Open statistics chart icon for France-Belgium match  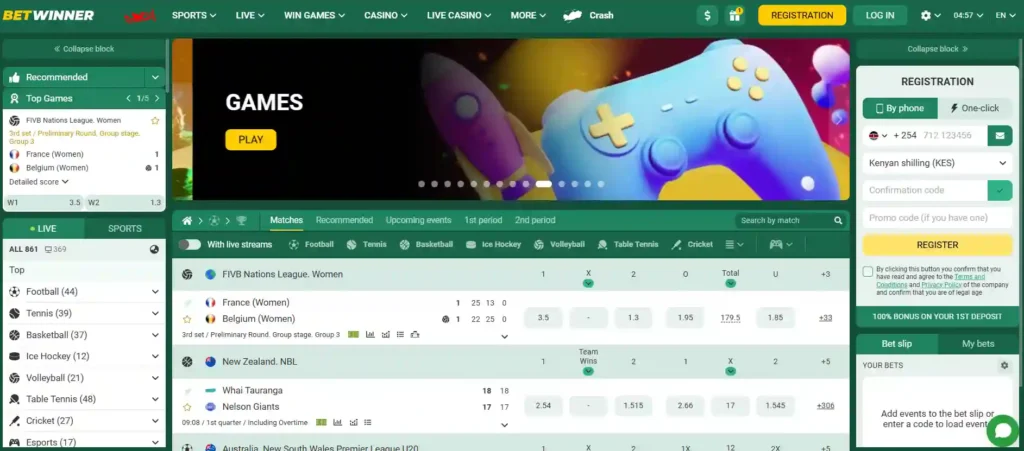pyautogui.click(x=370, y=335)
